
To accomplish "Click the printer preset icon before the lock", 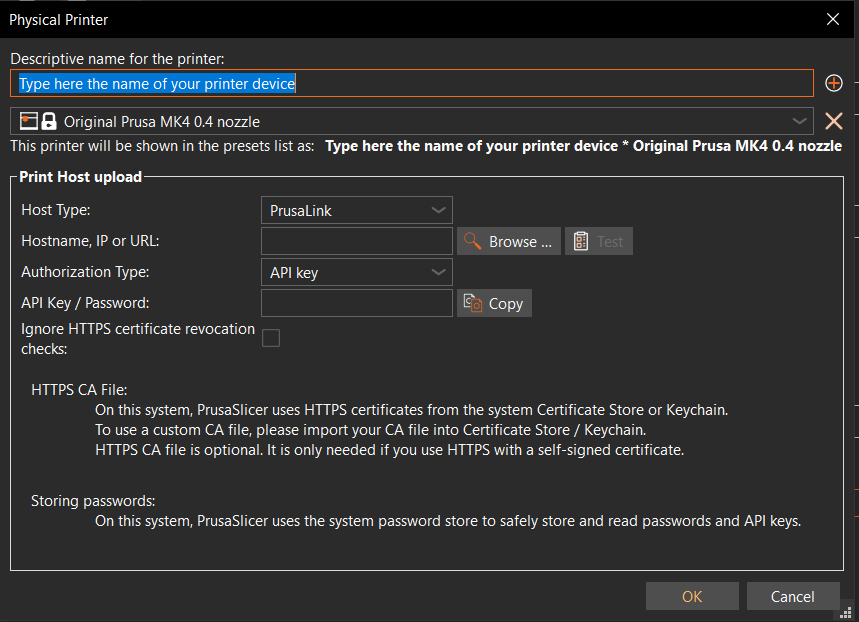I will (x=29, y=121).
